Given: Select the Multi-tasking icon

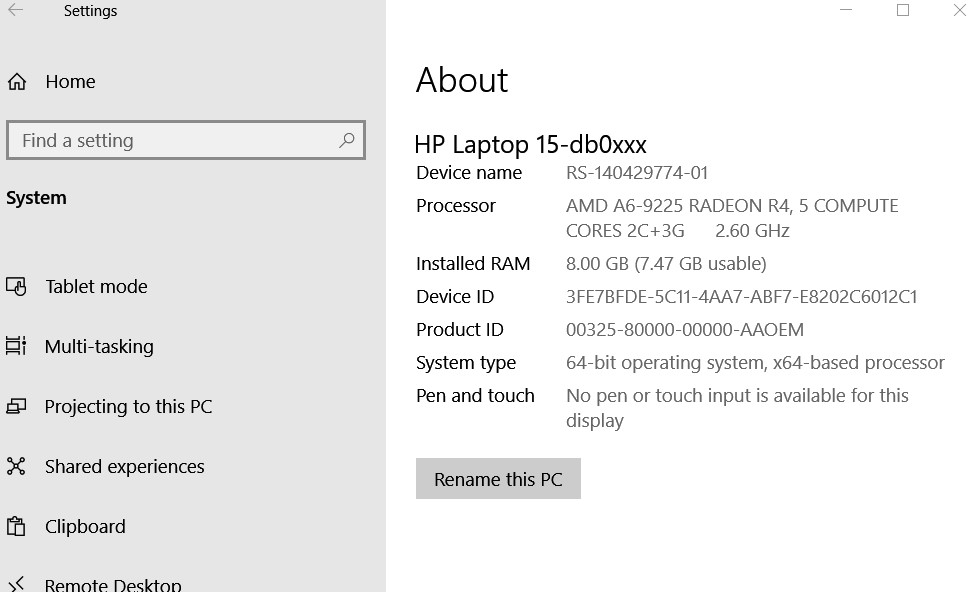Looking at the screenshot, I should tap(16, 346).
